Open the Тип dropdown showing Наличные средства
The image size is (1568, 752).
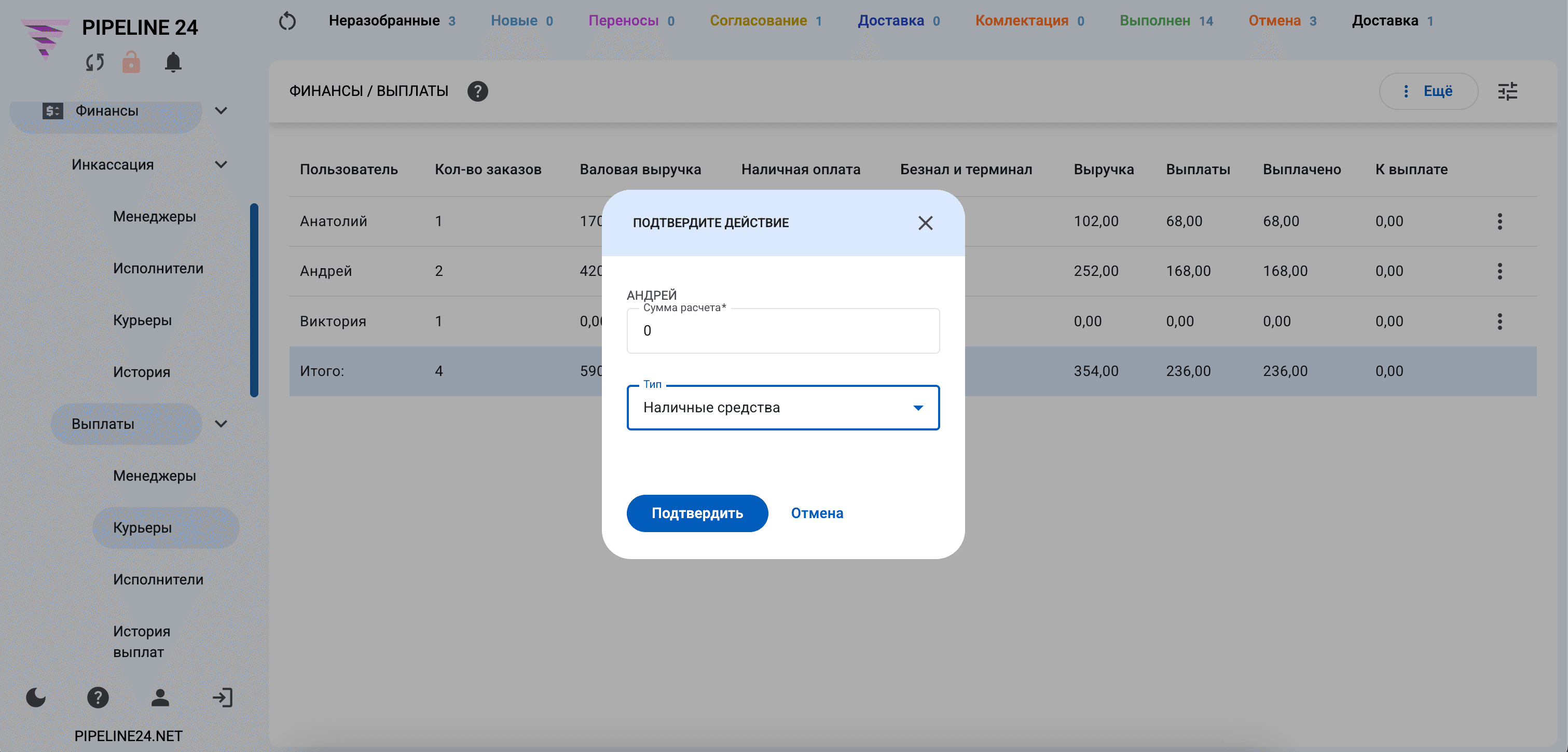coord(783,408)
